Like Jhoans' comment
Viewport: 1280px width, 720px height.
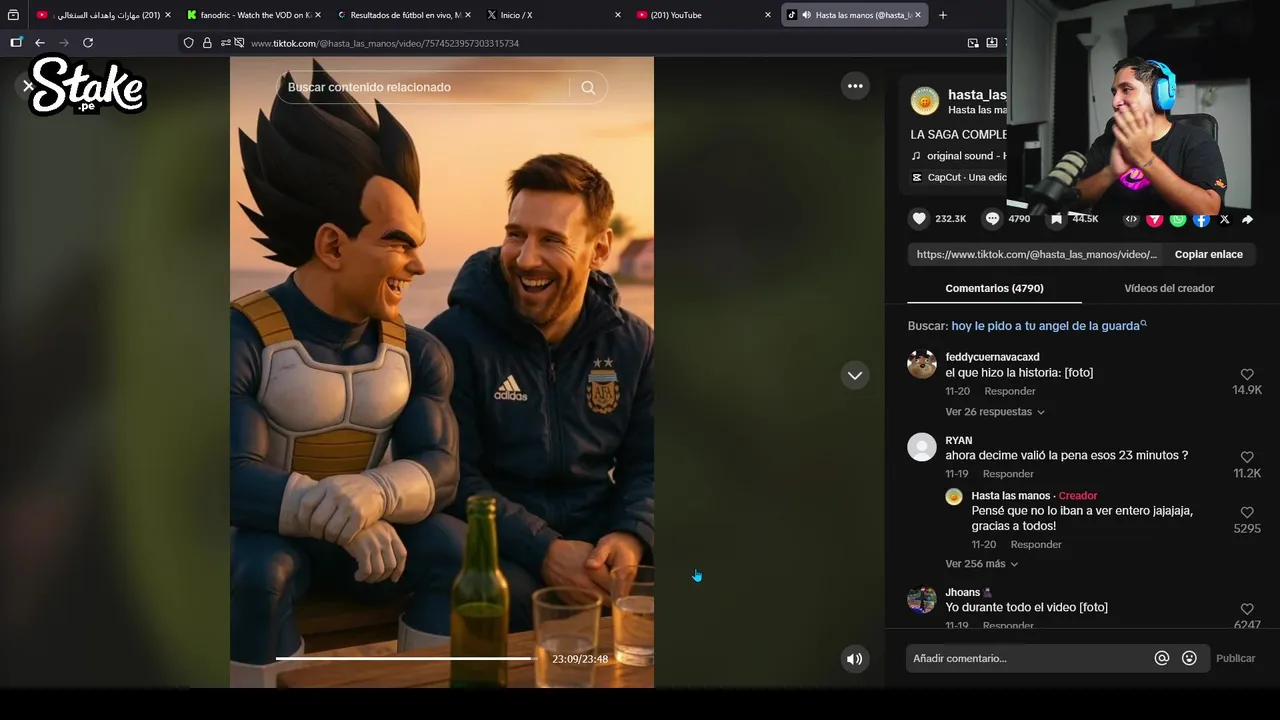click(1247, 609)
